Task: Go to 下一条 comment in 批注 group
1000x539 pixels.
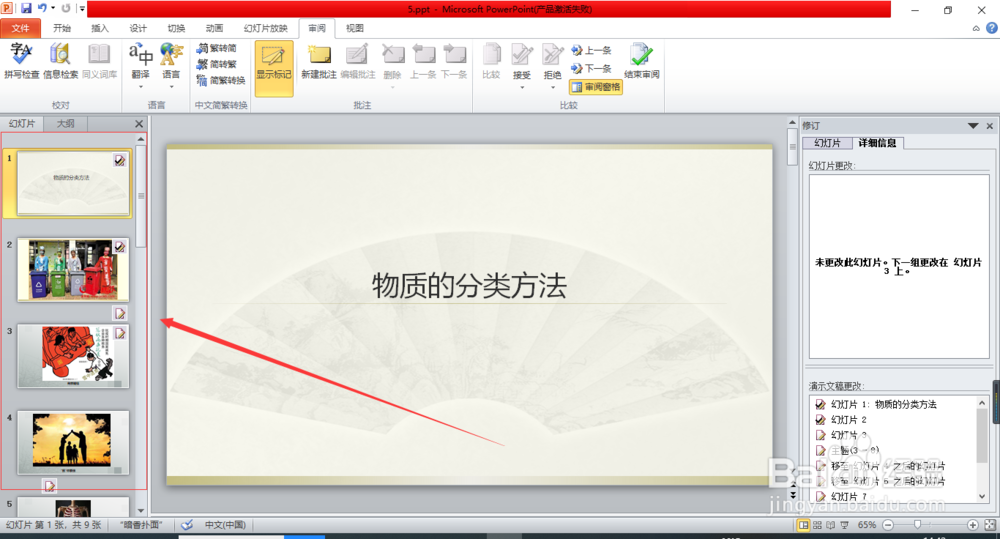Action: (454, 61)
